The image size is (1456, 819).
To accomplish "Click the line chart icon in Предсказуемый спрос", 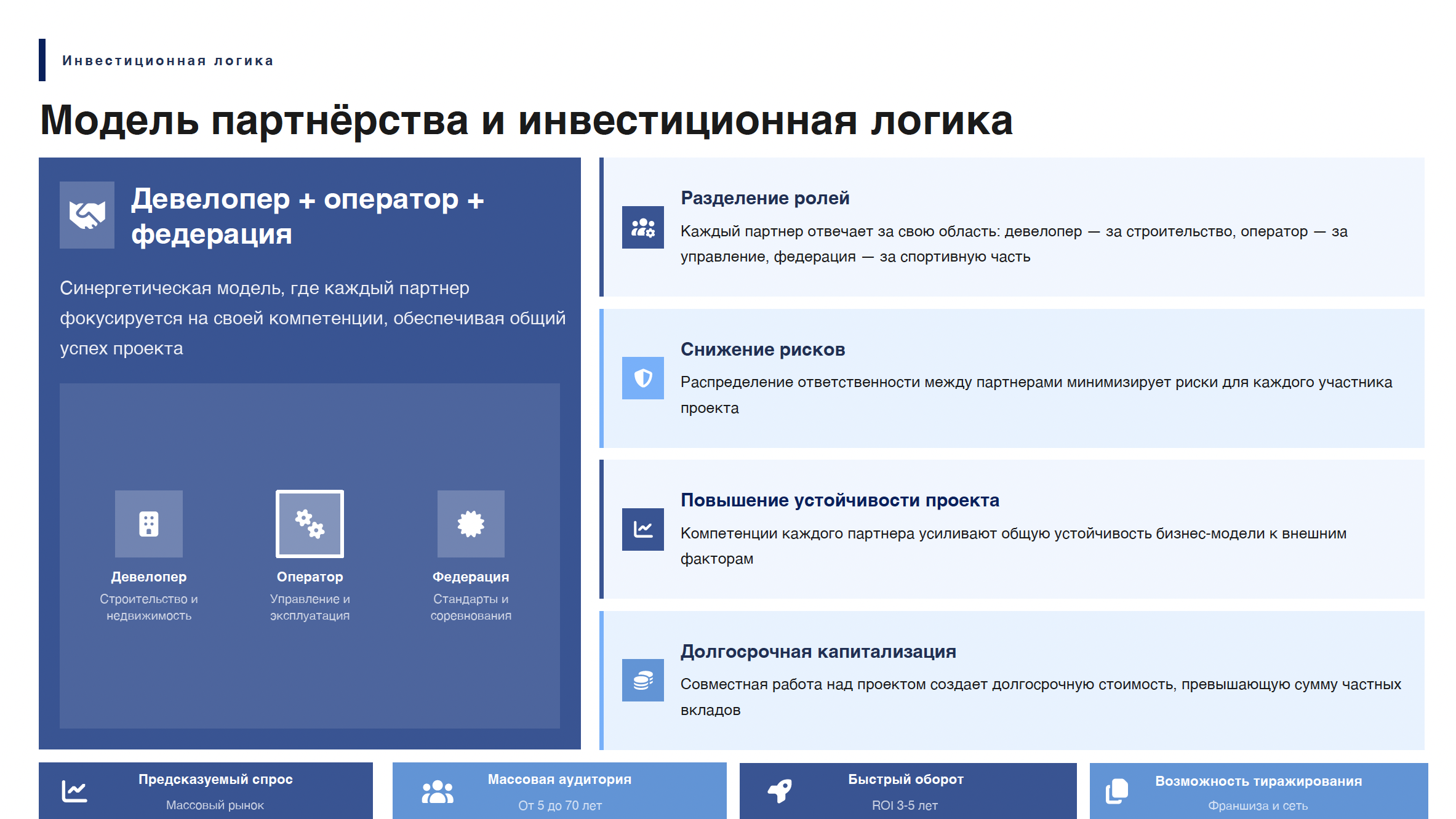I will tap(74, 791).
